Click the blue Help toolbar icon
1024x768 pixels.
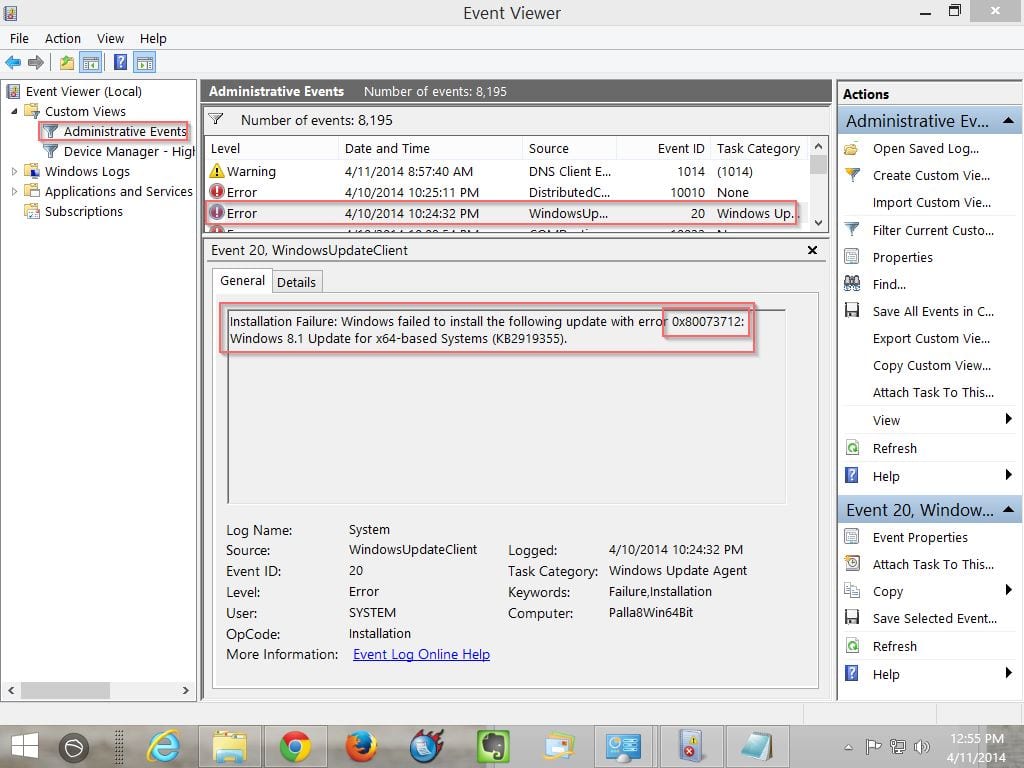click(121, 63)
